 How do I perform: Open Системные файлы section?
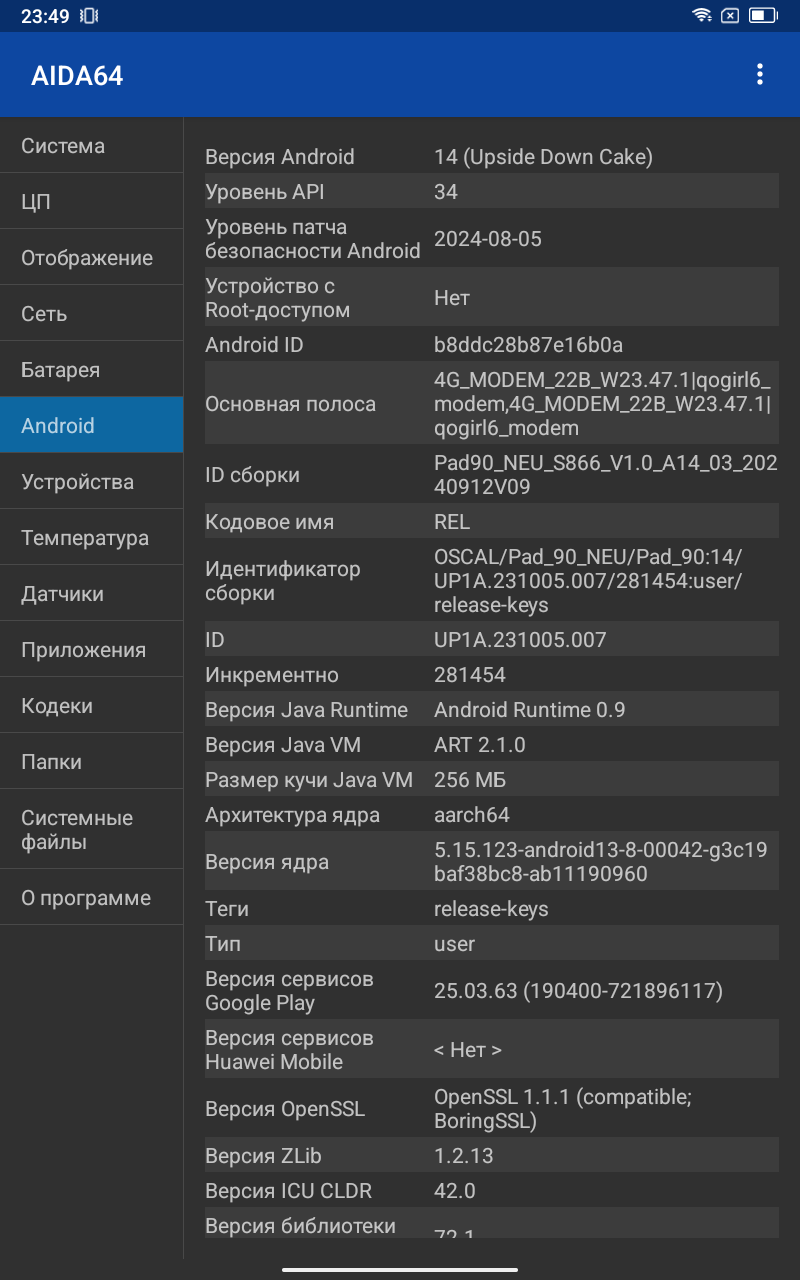pos(92,830)
